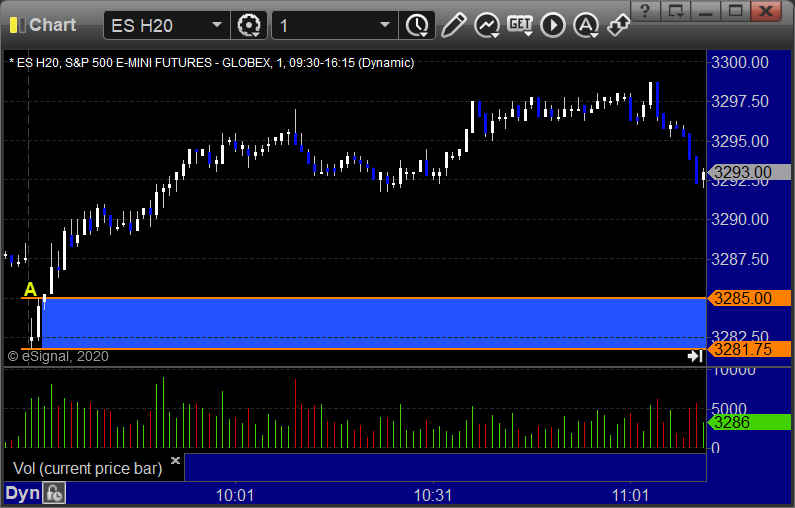The width and height of the screenshot is (795, 508).
Task: Expand the interval dropdown arrow
Action: point(385,25)
